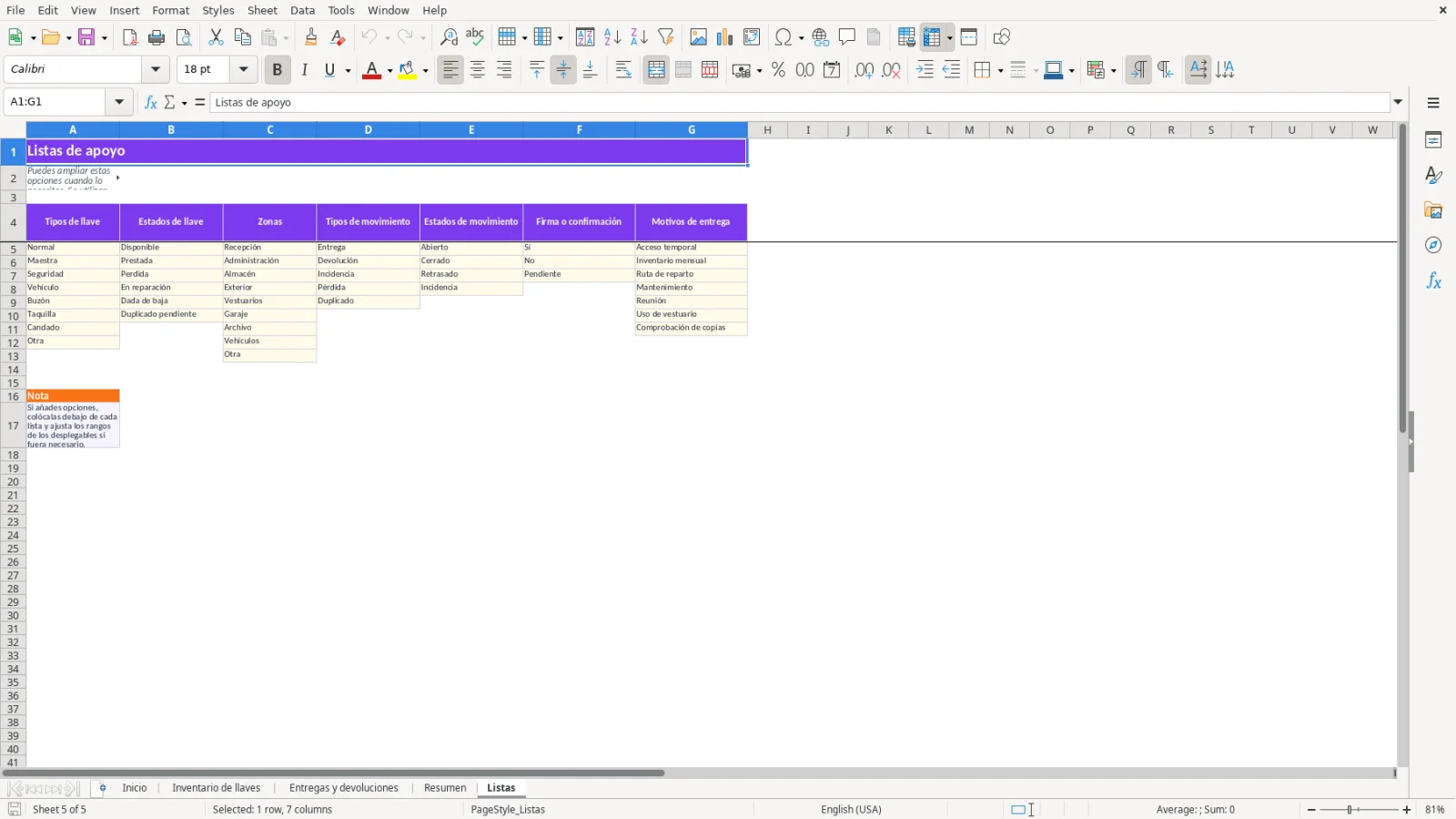Viewport: 1456px width, 819px height.
Task: Toggle print preview
Action: tap(184, 37)
